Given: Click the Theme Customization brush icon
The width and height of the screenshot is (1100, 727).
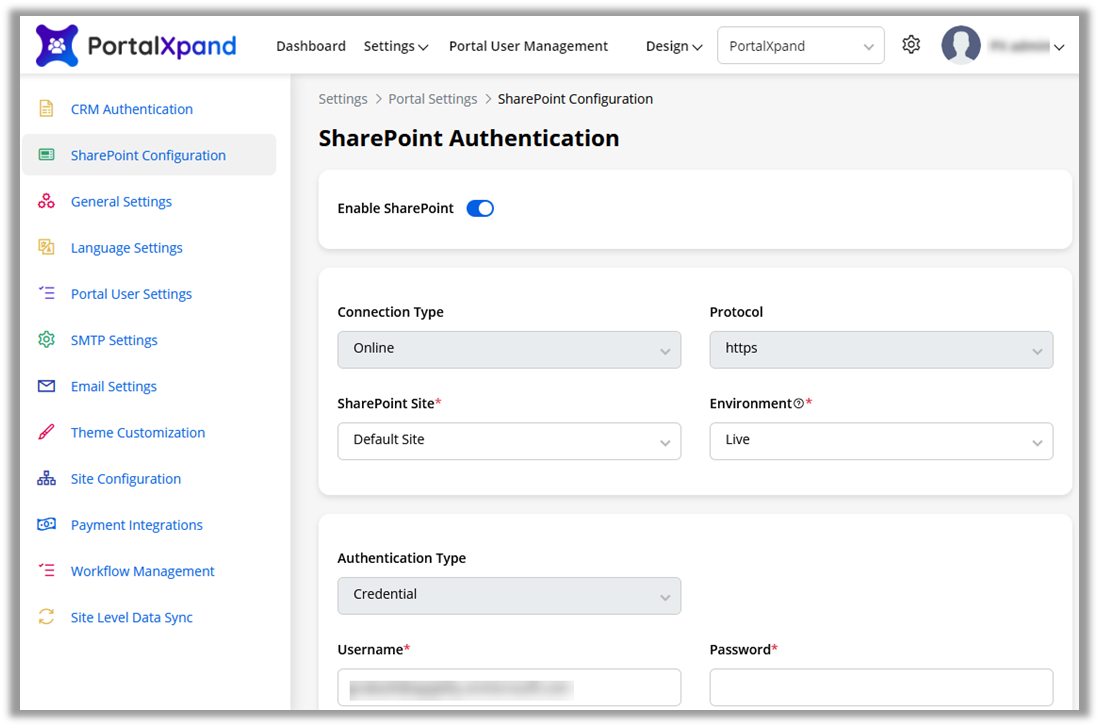Looking at the screenshot, I should point(46,432).
